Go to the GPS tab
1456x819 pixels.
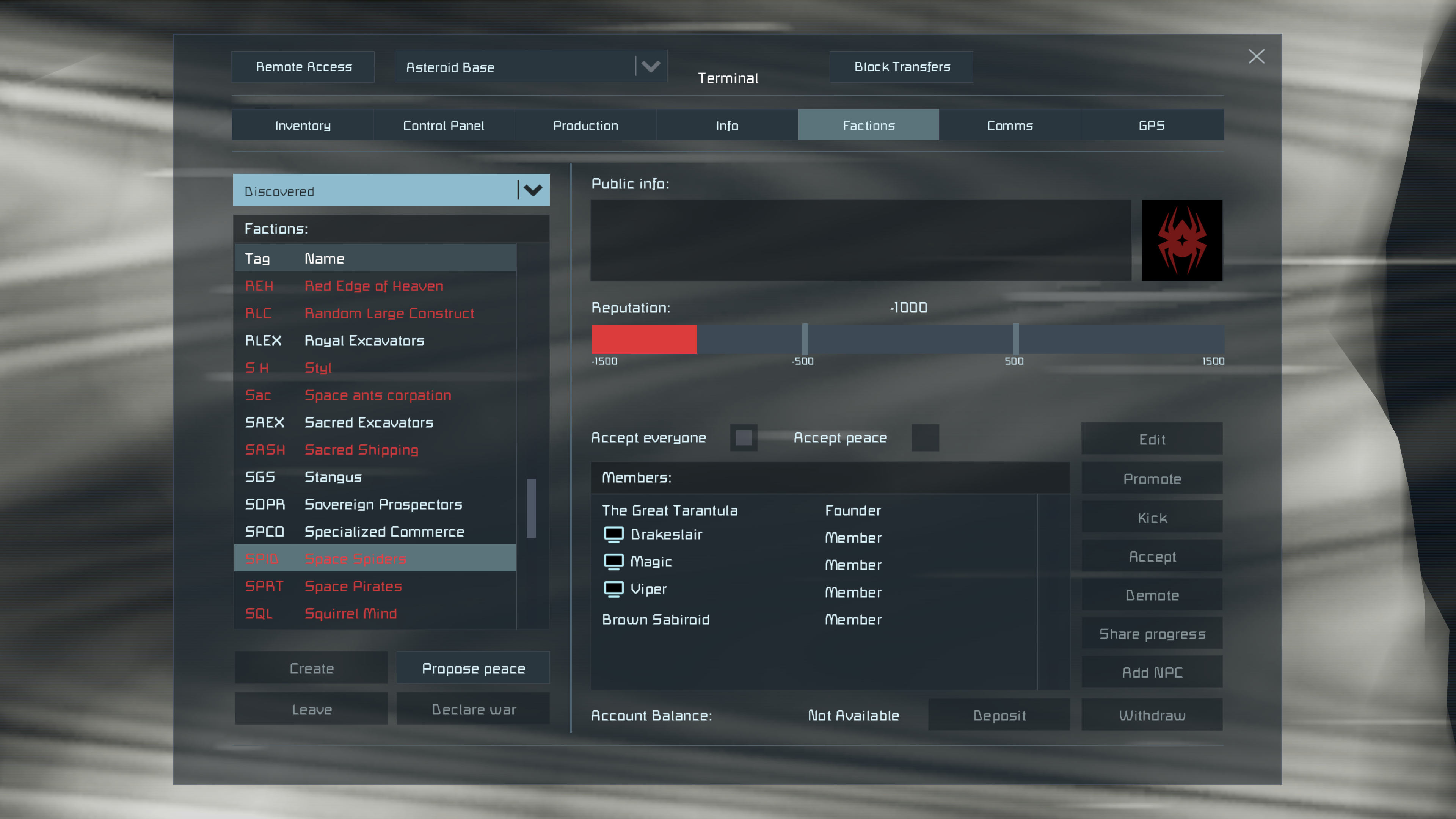(1152, 125)
